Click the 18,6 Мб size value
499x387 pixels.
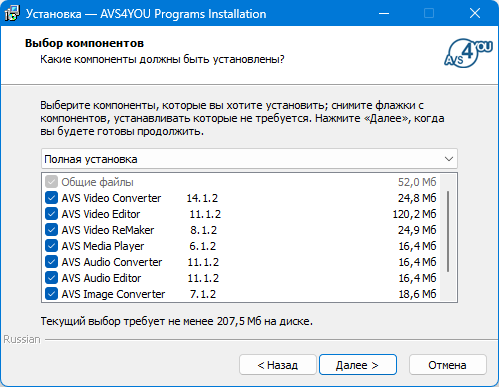pos(417,294)
